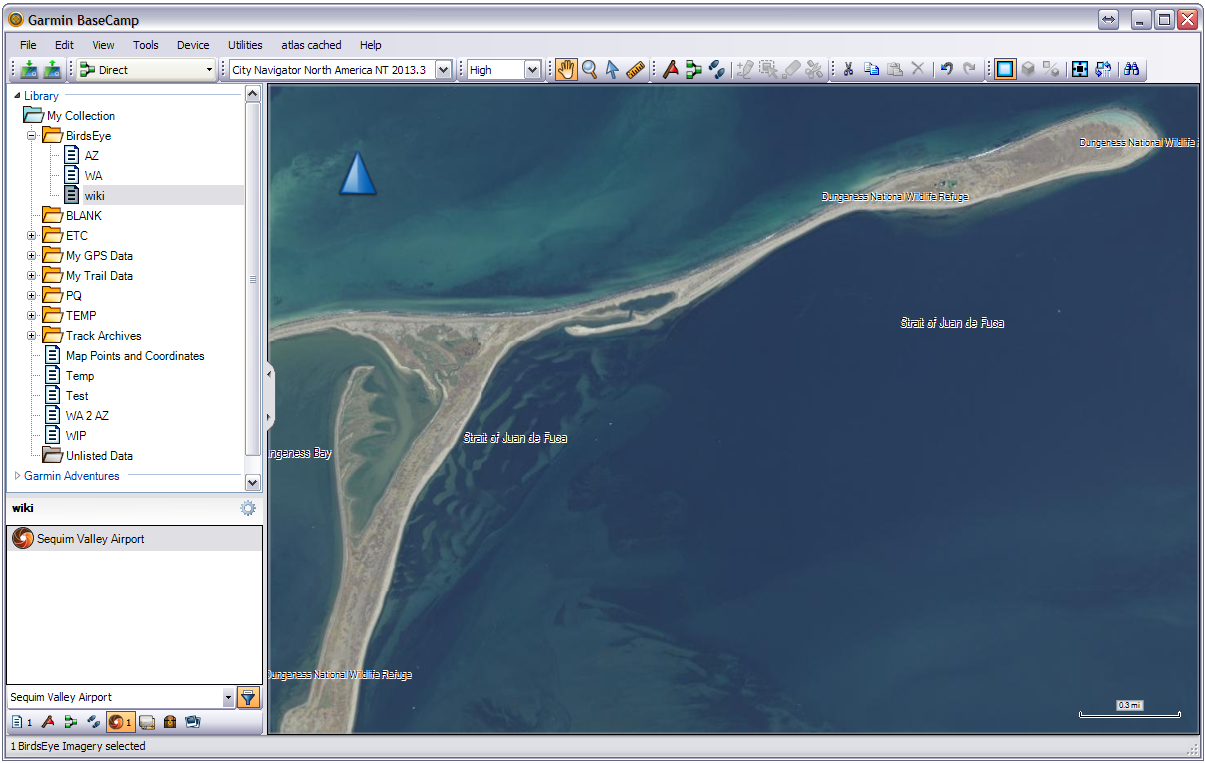
Task: Toggle the waypoints flag filter in bottom bar
Action: [48, 721]
